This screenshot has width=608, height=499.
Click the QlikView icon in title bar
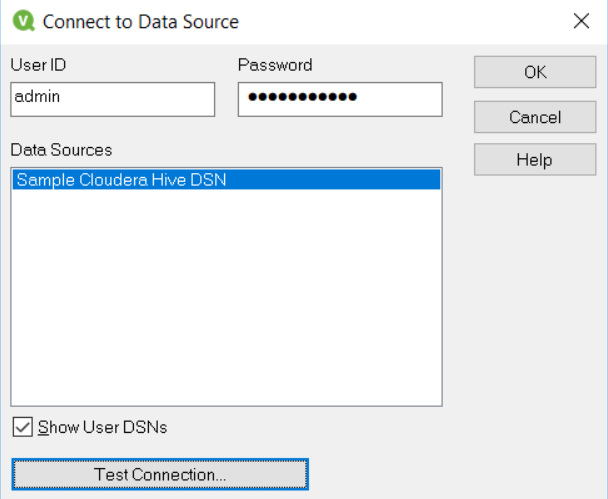24,21
